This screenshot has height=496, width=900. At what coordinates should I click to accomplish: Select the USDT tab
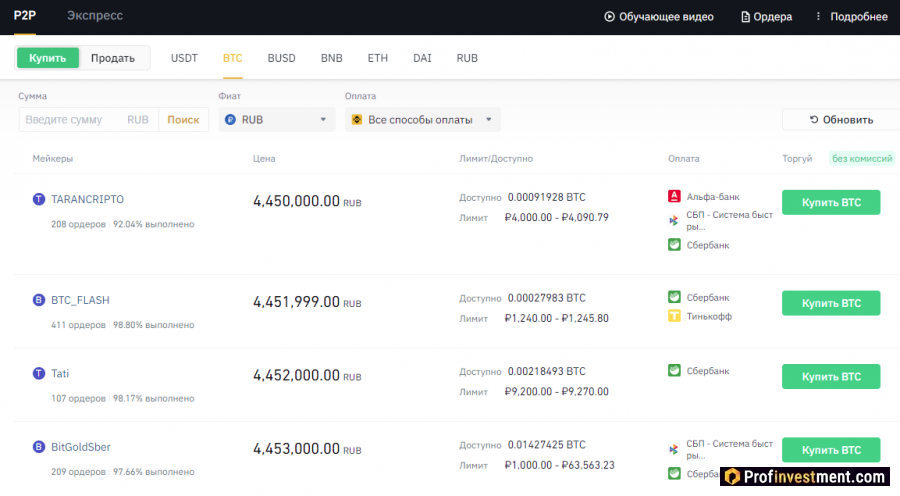pyautogui.click(x=184, y=58)
